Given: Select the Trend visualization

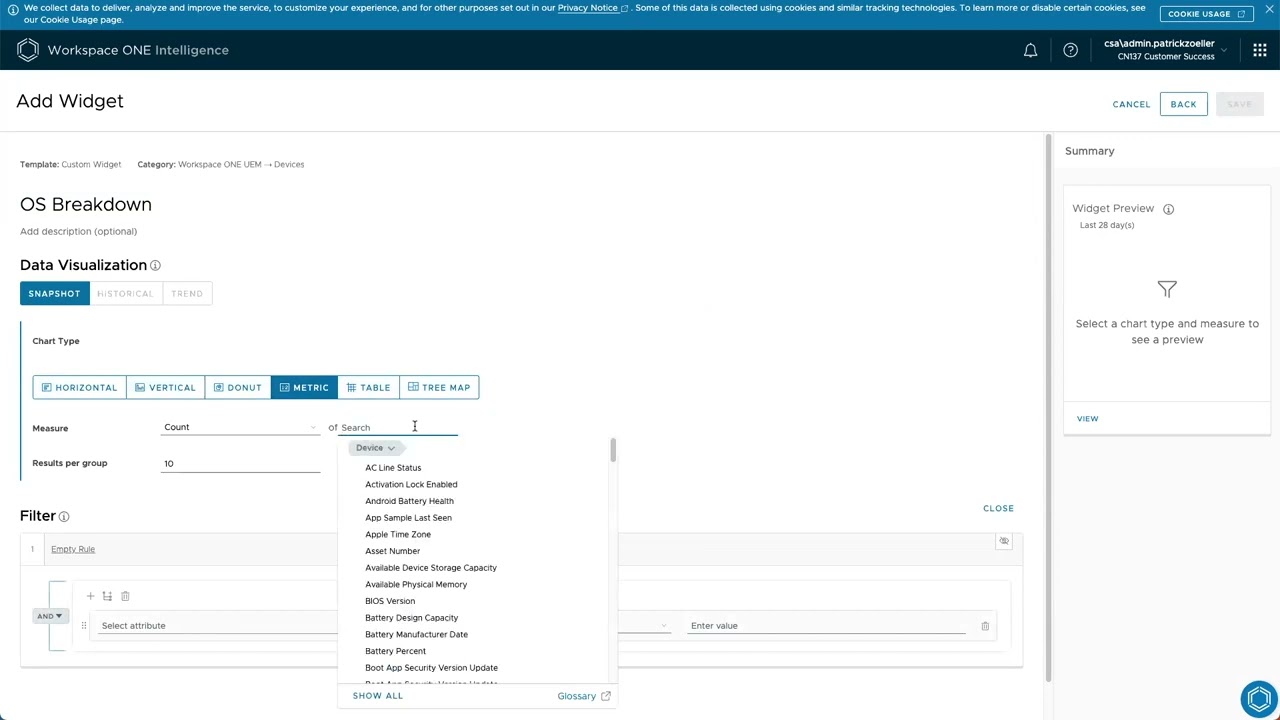Looking at the screenshot, I should pyautogui.click(x=187, y=293).
